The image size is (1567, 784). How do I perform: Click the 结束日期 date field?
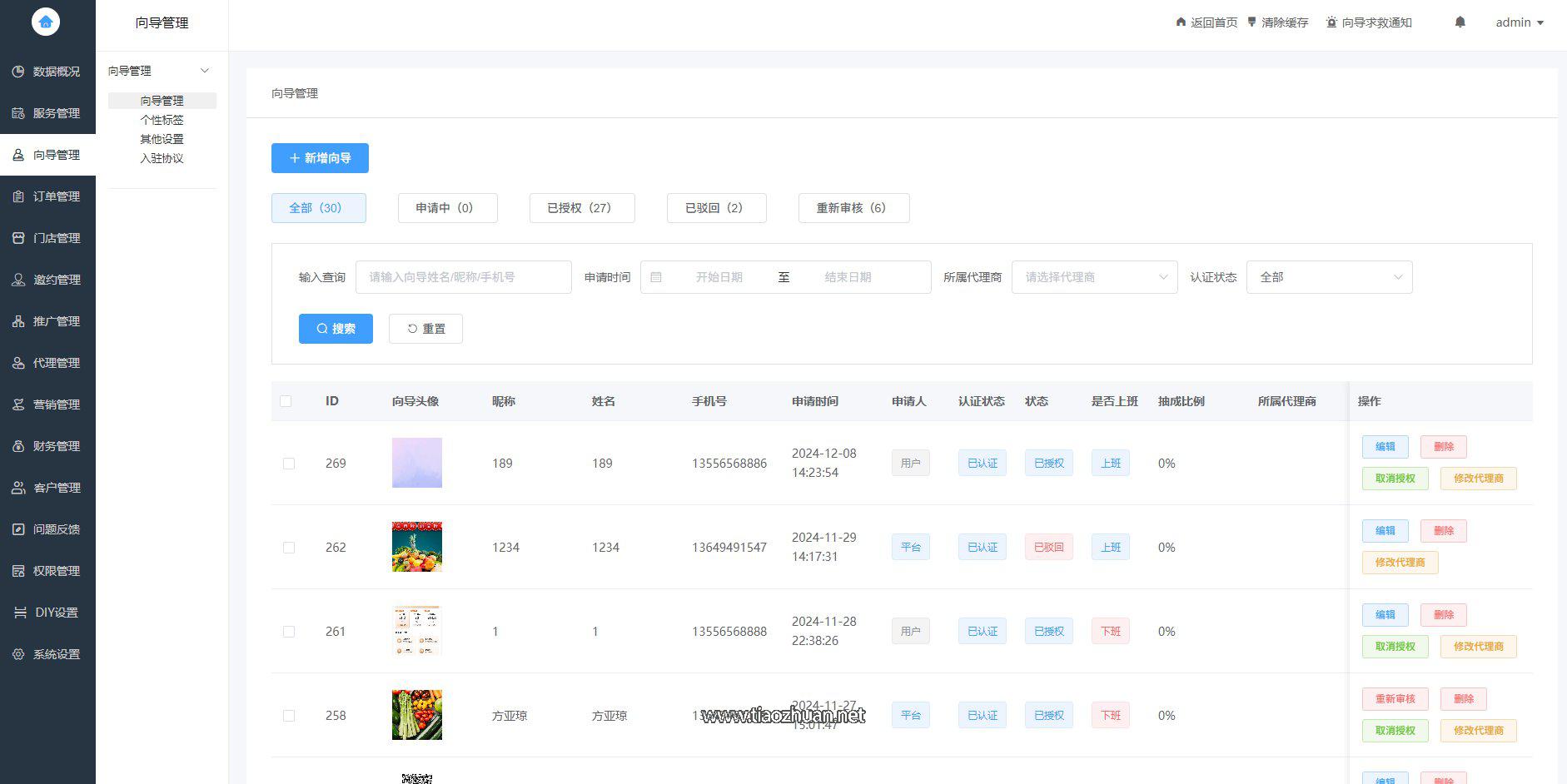(848, 277)
